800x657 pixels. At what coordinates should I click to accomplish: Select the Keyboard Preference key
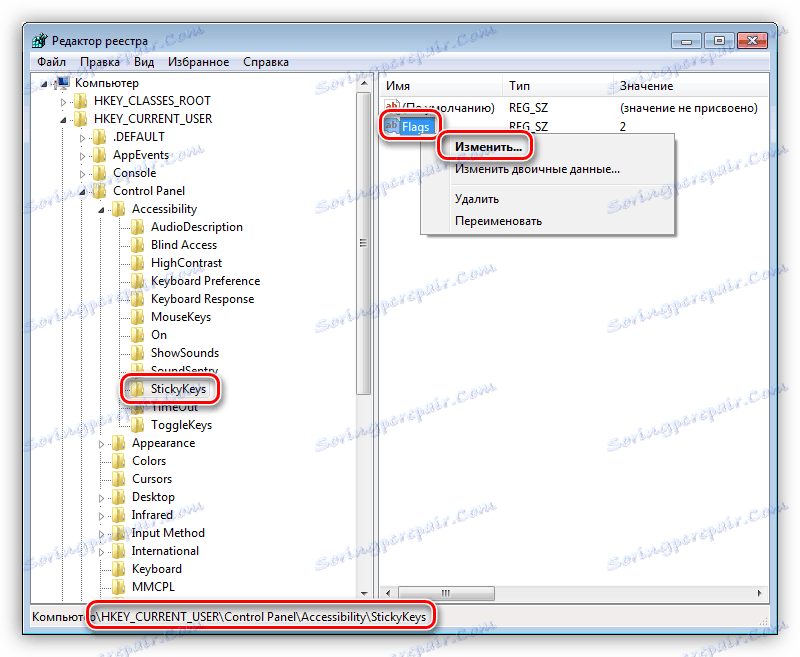[x=205, y=281]
